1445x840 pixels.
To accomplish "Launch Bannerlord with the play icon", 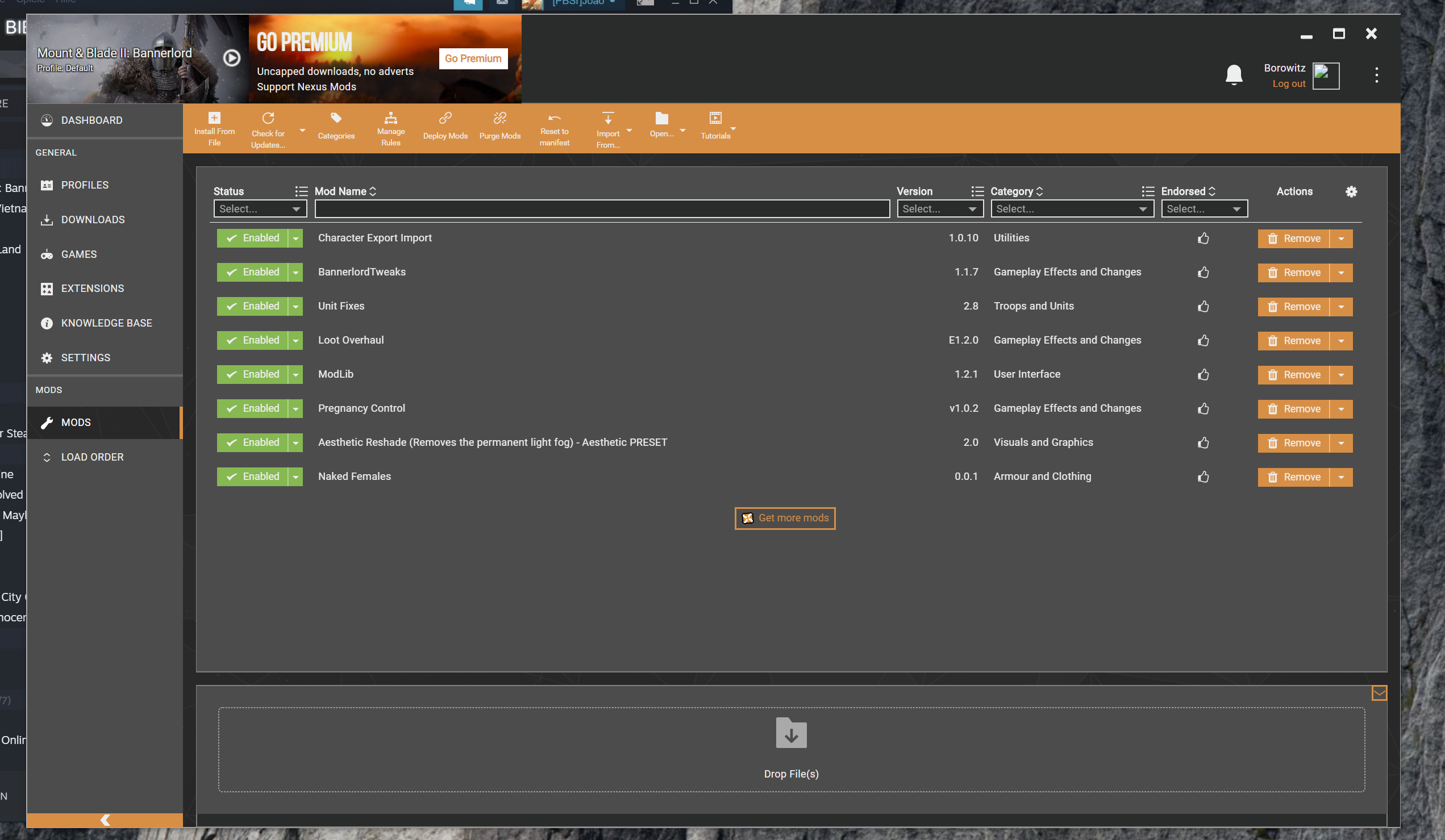I will coord(232,58).
